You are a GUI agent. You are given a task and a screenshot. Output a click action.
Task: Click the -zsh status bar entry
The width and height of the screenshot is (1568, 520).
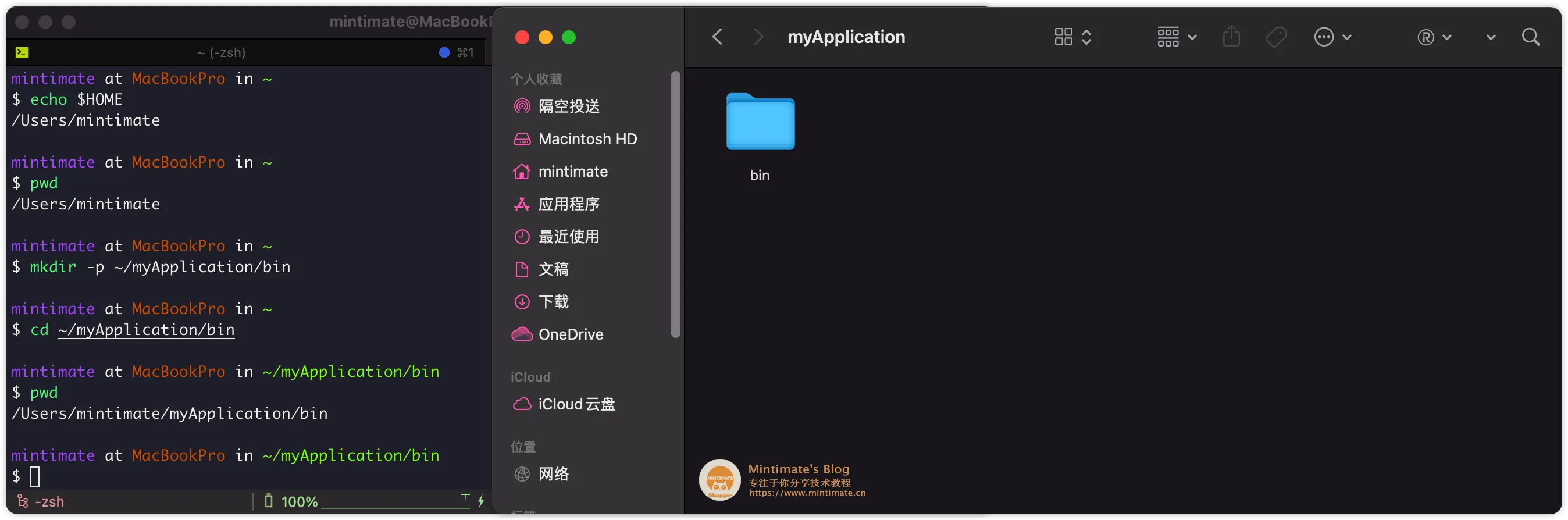coord(40,501)
